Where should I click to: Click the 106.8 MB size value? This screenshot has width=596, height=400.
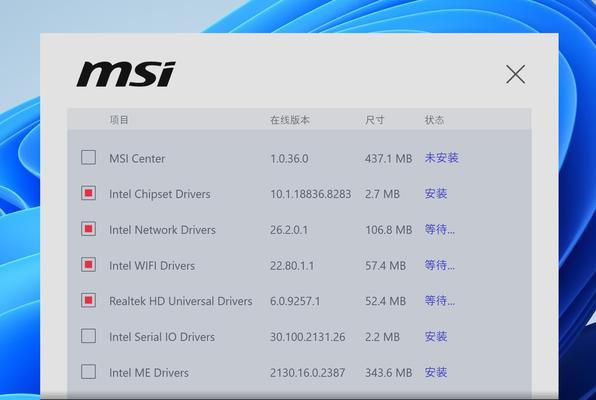[x=388, y=230]
